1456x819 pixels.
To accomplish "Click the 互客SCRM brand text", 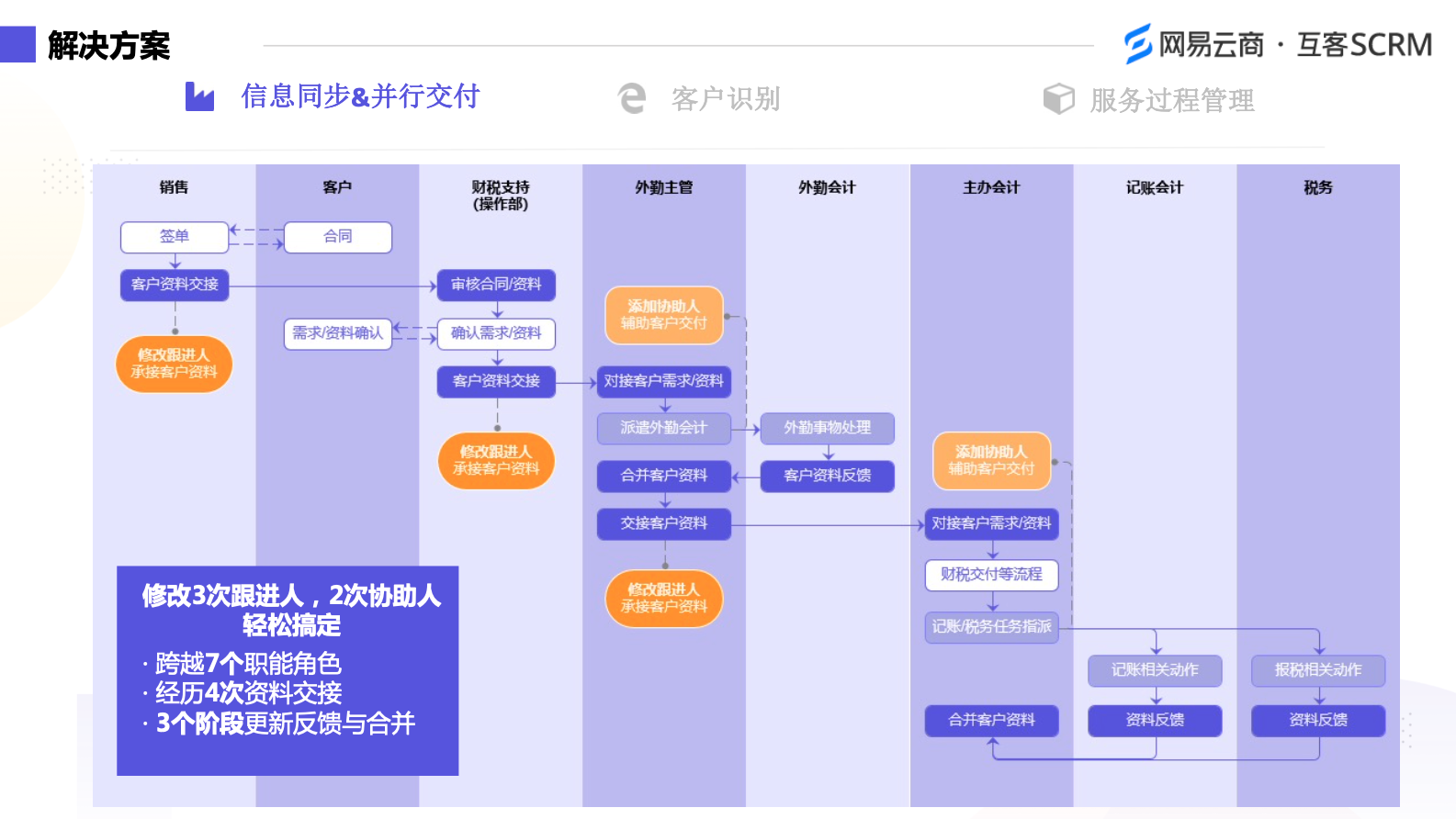I will tap(1363, 45).
